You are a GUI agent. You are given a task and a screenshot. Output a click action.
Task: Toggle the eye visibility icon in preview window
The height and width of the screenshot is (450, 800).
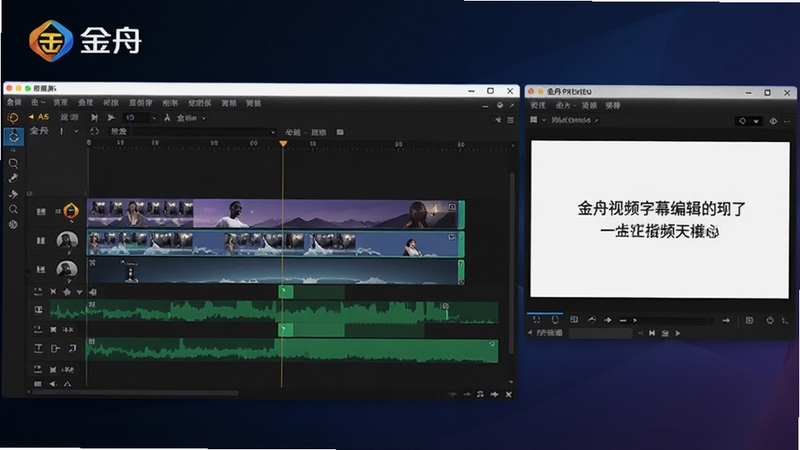point(773,121)
